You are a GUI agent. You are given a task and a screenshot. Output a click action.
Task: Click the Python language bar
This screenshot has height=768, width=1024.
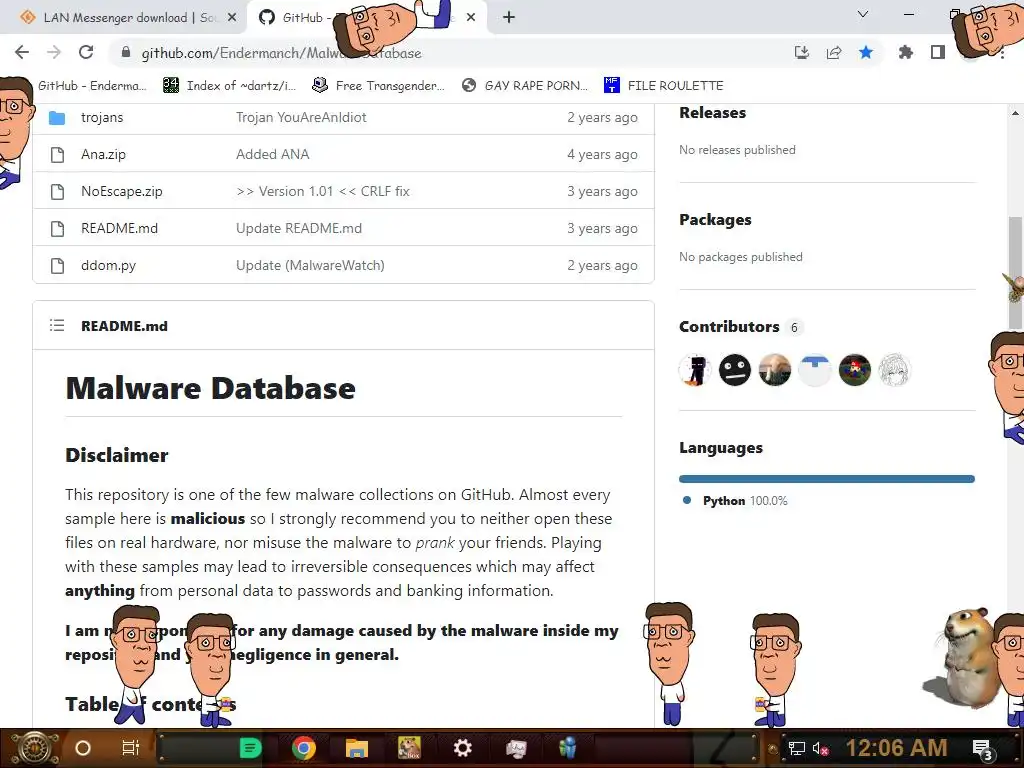pos(827,479)
